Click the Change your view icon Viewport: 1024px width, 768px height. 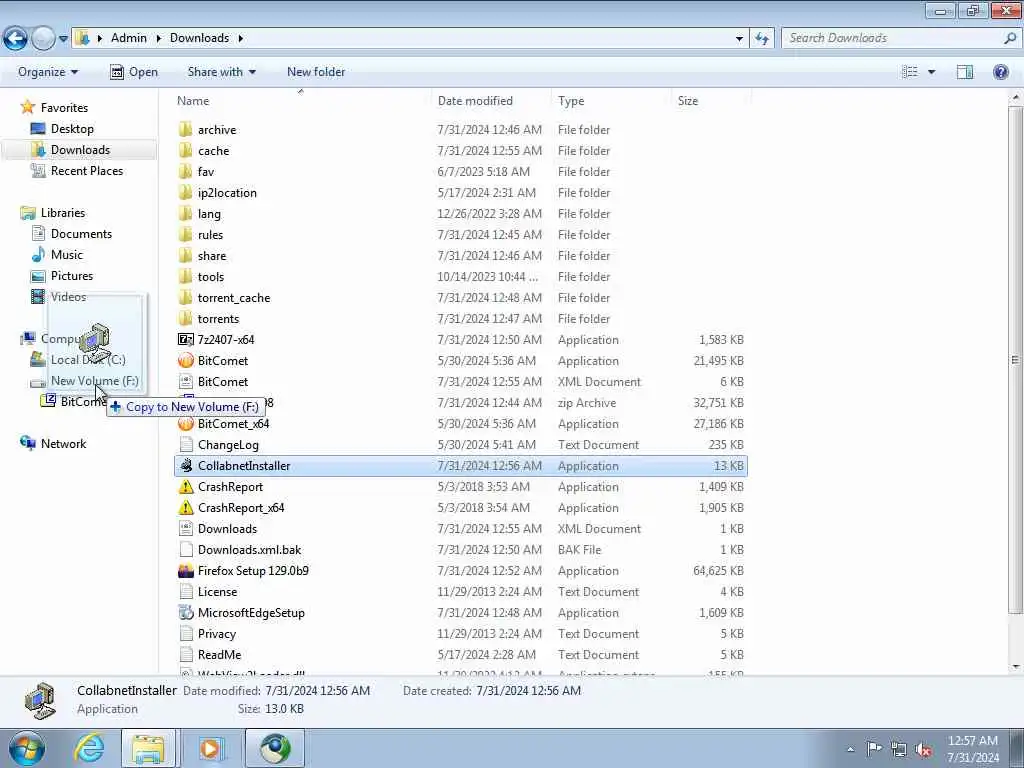(910, 72)
